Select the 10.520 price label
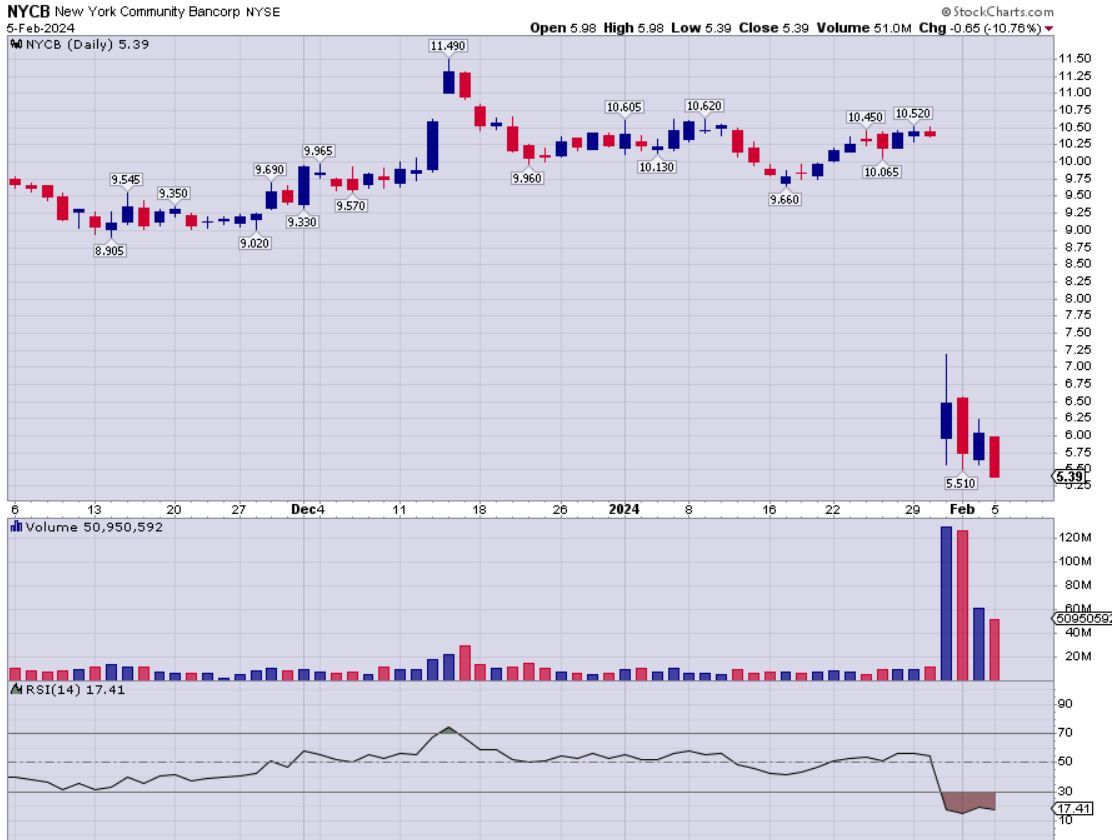The height and width of the screenshot is (840, 1112). click(913, 114)
